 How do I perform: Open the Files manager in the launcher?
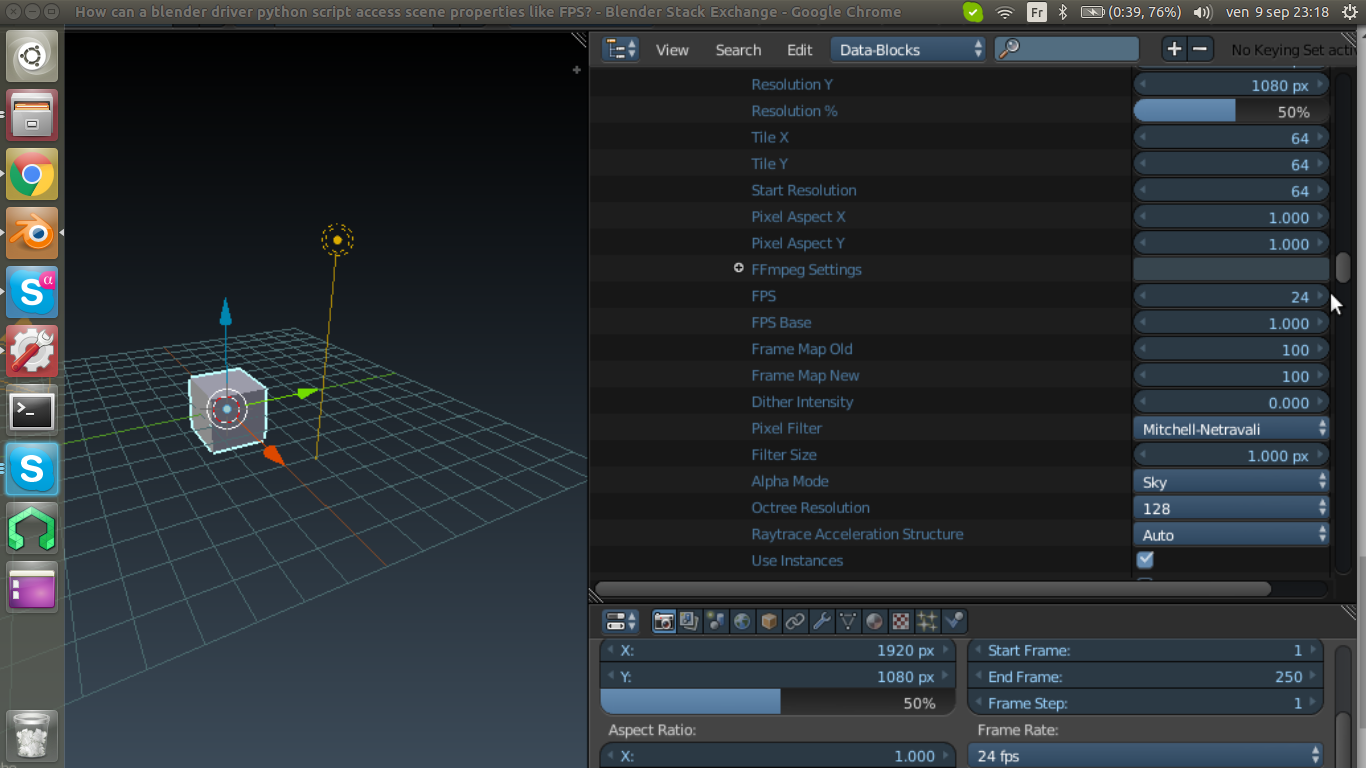click(32, 116)
